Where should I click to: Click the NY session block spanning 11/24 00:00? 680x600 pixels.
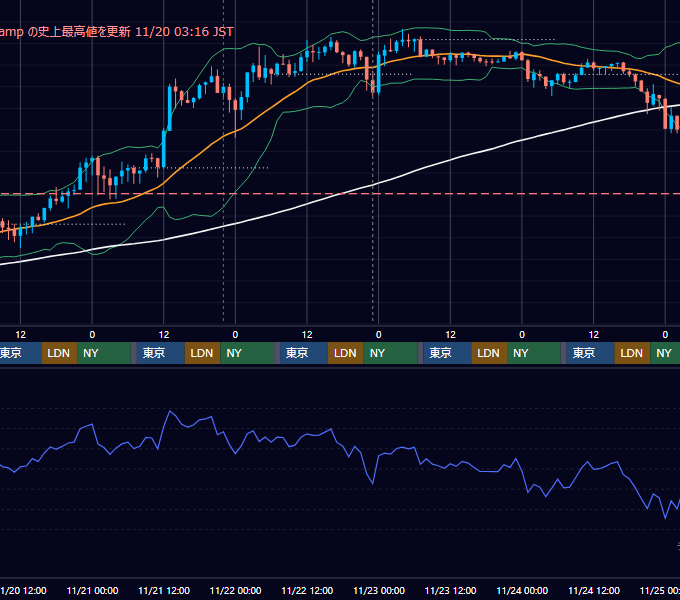[x=534, y=353]
